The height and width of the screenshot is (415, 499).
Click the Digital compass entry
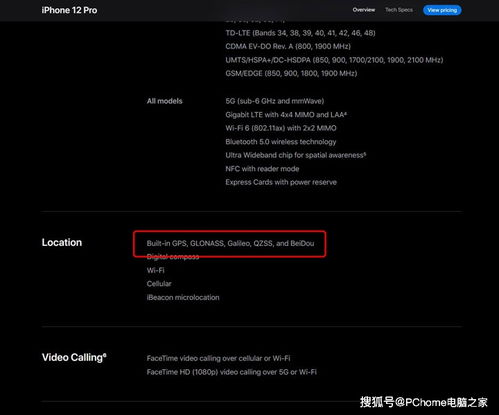(173, 257)
